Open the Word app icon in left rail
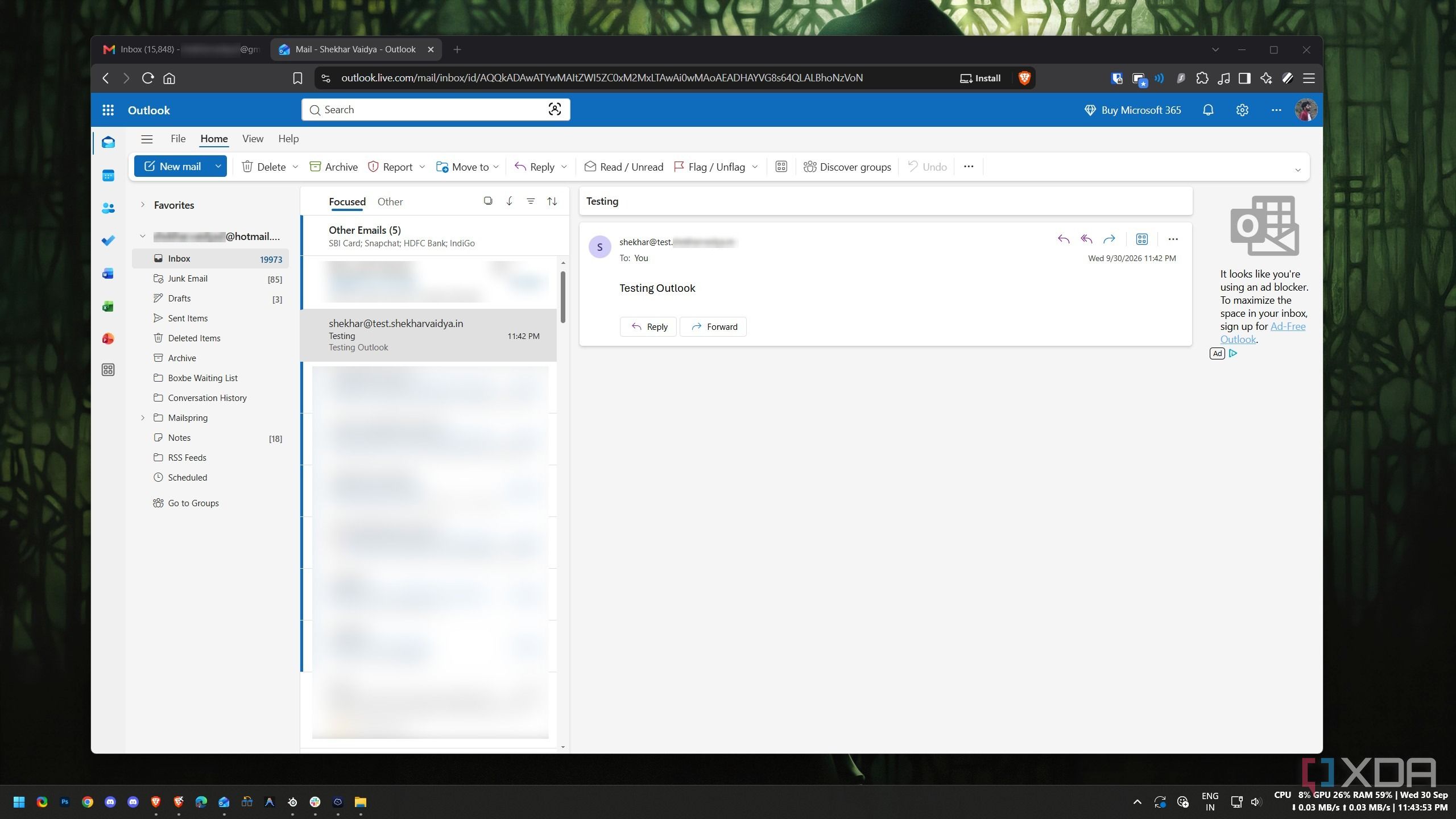 pyautogui.click(x=108, y=274)
